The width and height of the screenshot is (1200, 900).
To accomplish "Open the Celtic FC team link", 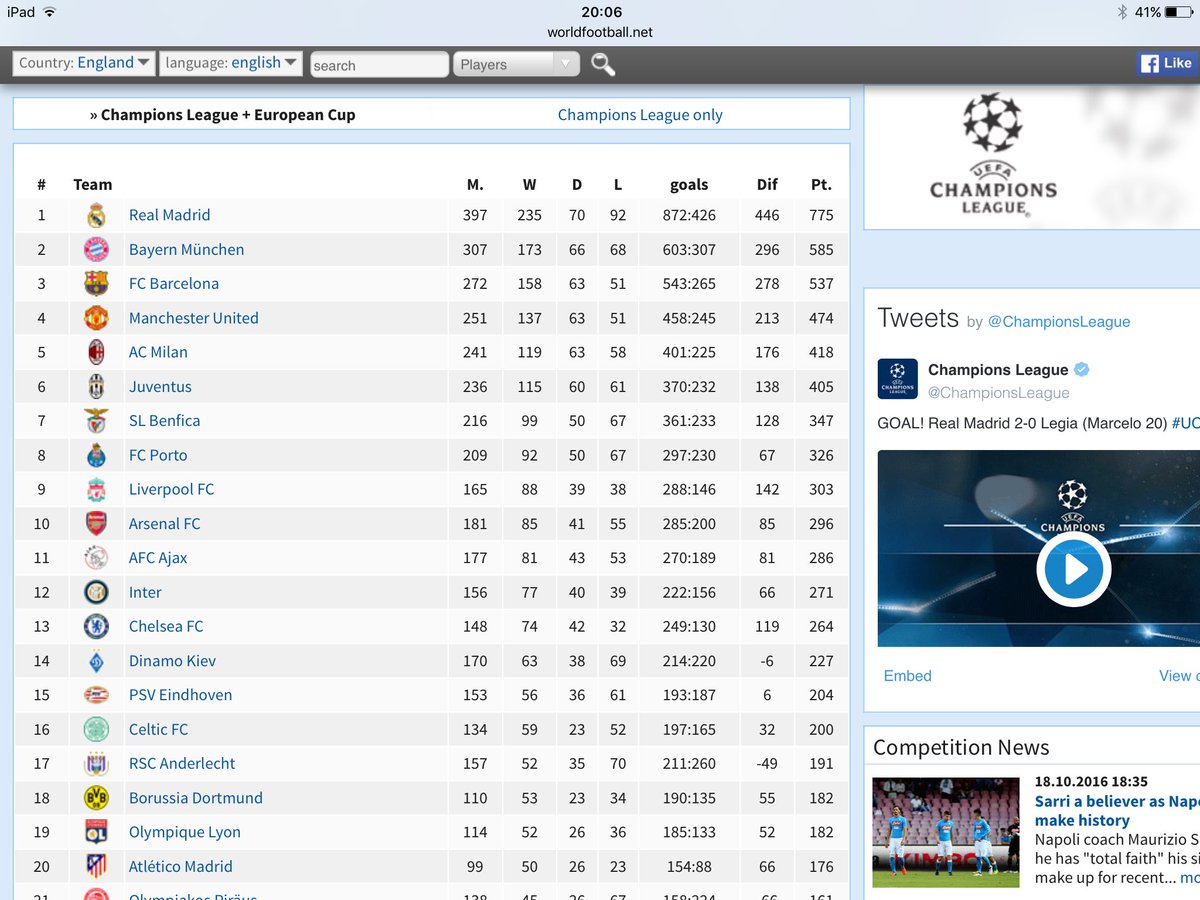I will pyautogui.click(x=158, y=729).
